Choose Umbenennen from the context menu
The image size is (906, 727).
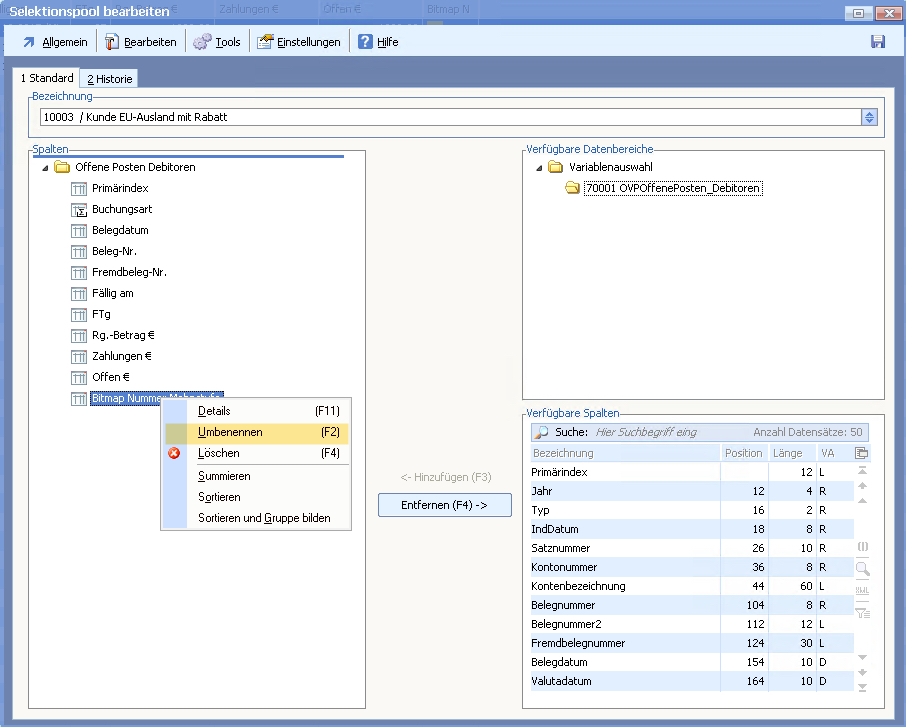230,432
